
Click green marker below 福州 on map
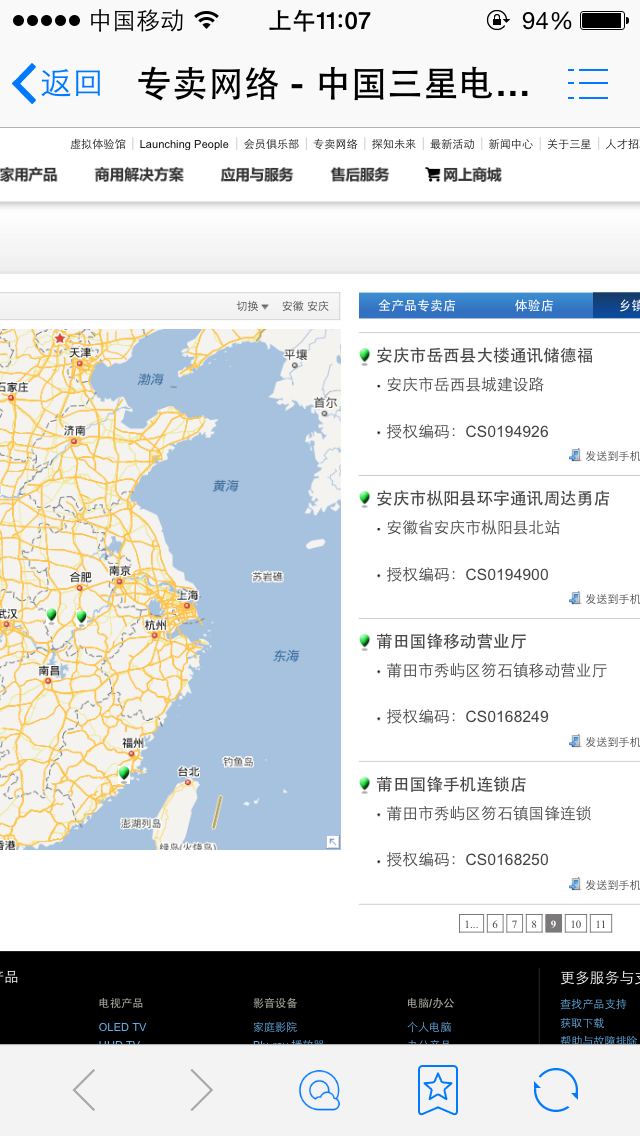coord(124,773)
